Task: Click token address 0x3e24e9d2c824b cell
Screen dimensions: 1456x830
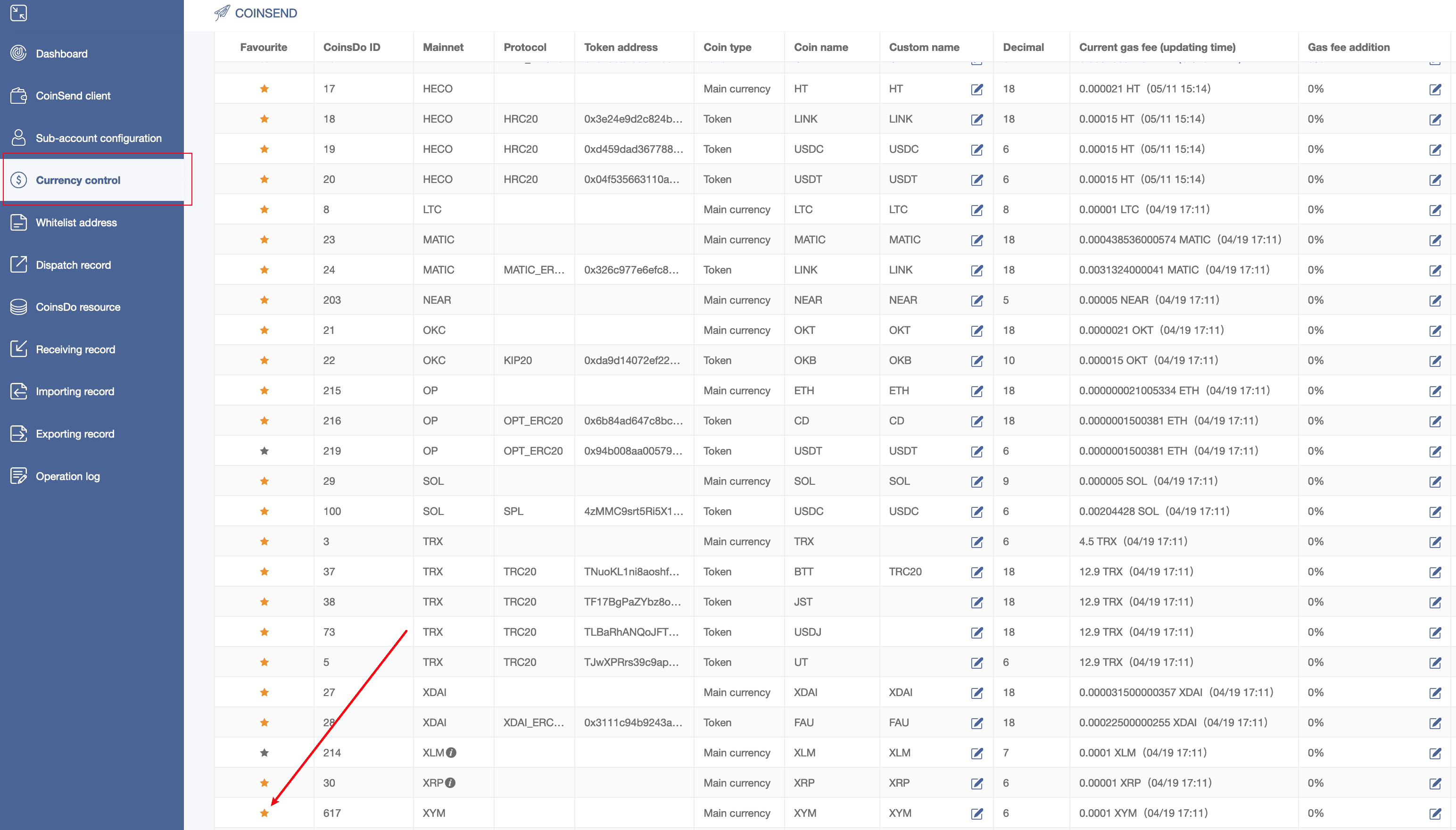Action: click(633, 119)
